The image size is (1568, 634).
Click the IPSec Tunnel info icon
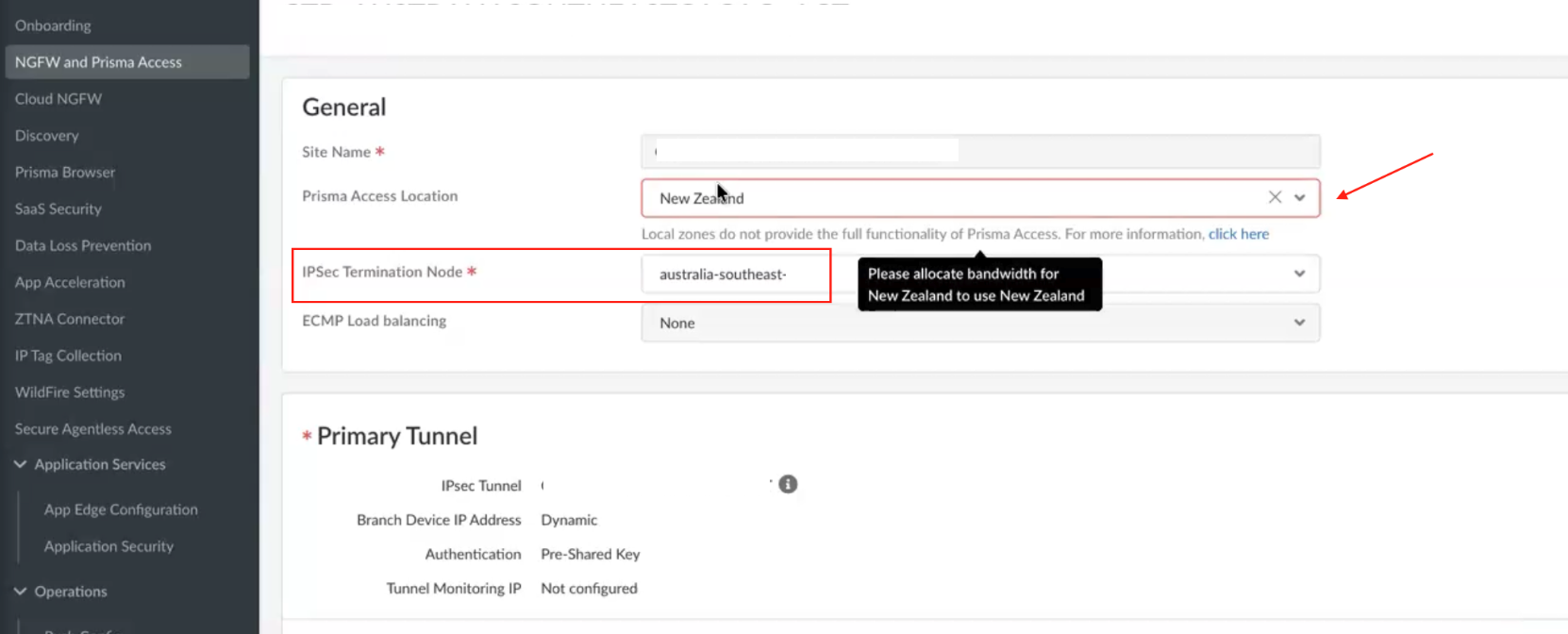tap(788, 484)
